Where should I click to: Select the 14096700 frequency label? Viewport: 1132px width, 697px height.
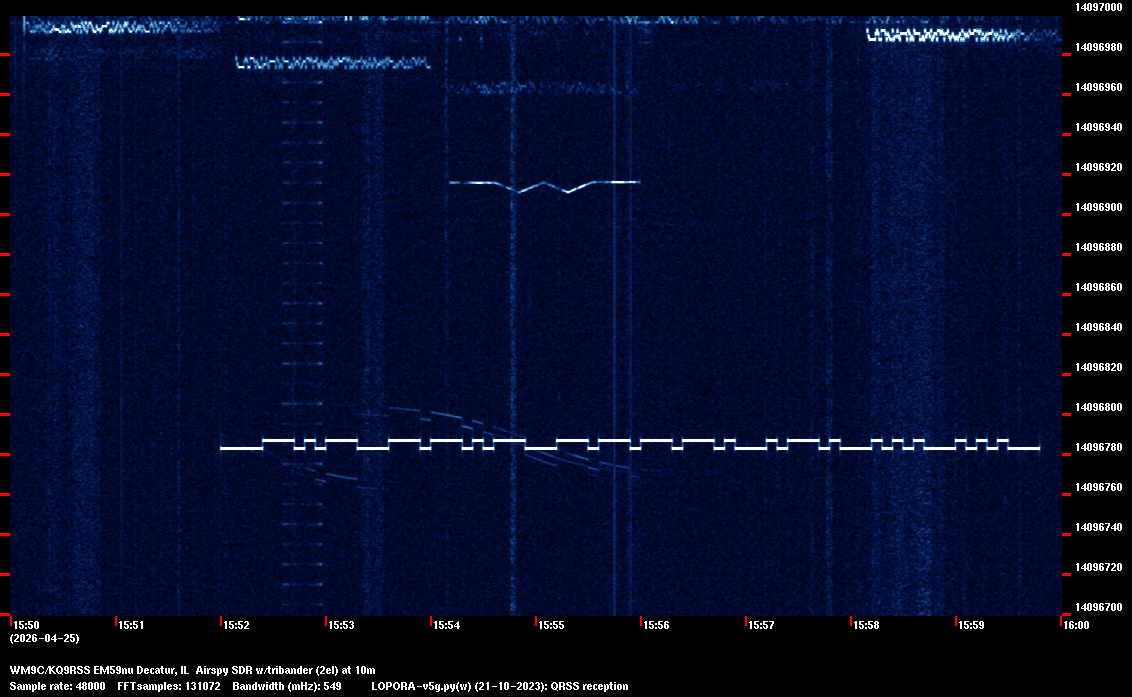coord(1097,607)
